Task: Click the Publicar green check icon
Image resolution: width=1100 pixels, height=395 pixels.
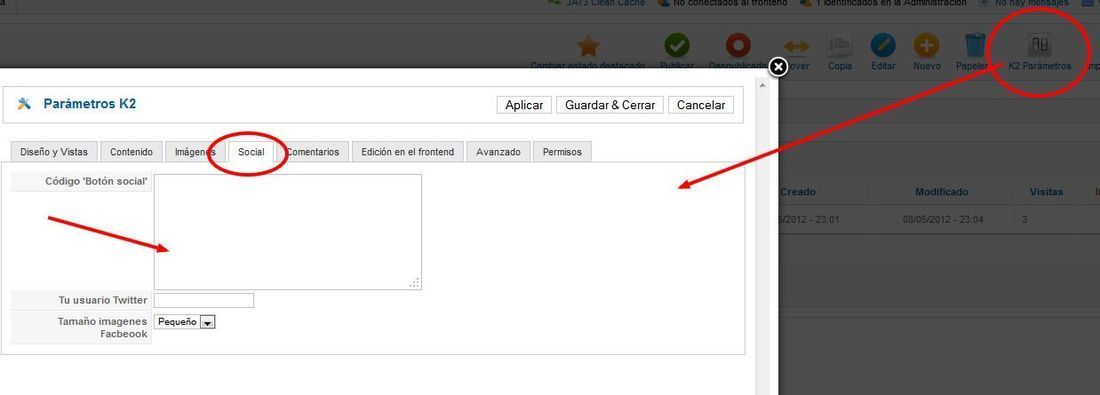Action: (x=676, y=46)
